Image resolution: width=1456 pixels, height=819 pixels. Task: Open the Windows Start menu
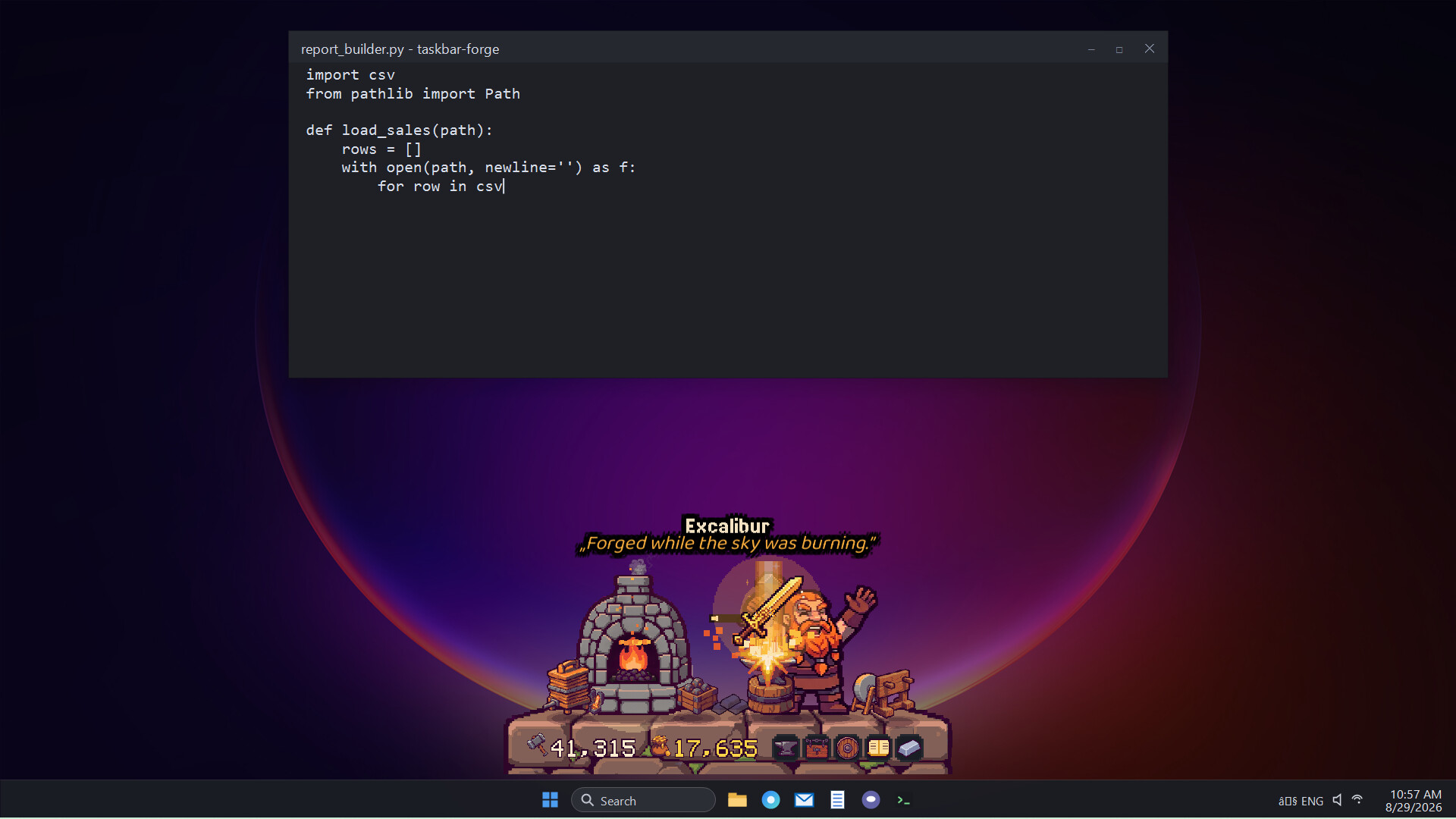[x=550, y=800]
